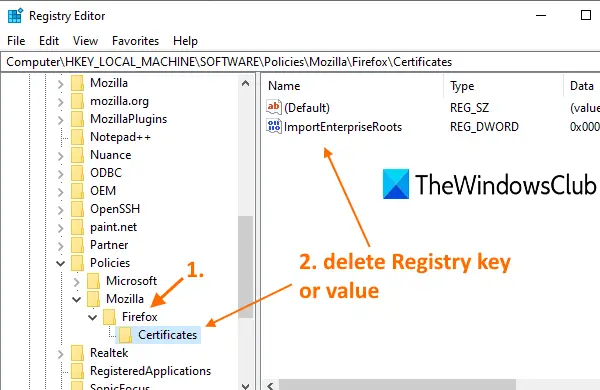Click the Registry Editor title bar icon

click(15, 16)
